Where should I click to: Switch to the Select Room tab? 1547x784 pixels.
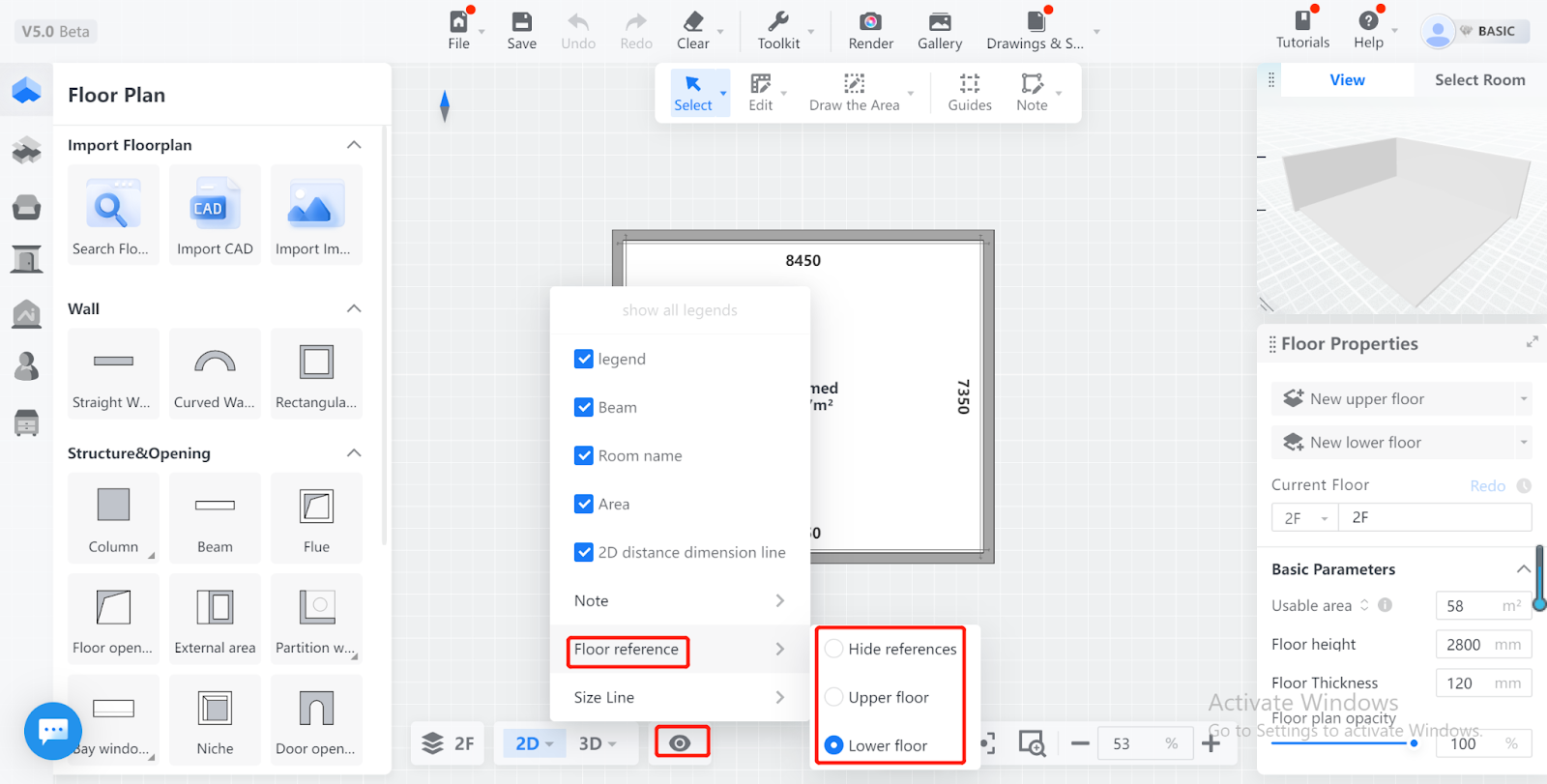pos(1479,80)
